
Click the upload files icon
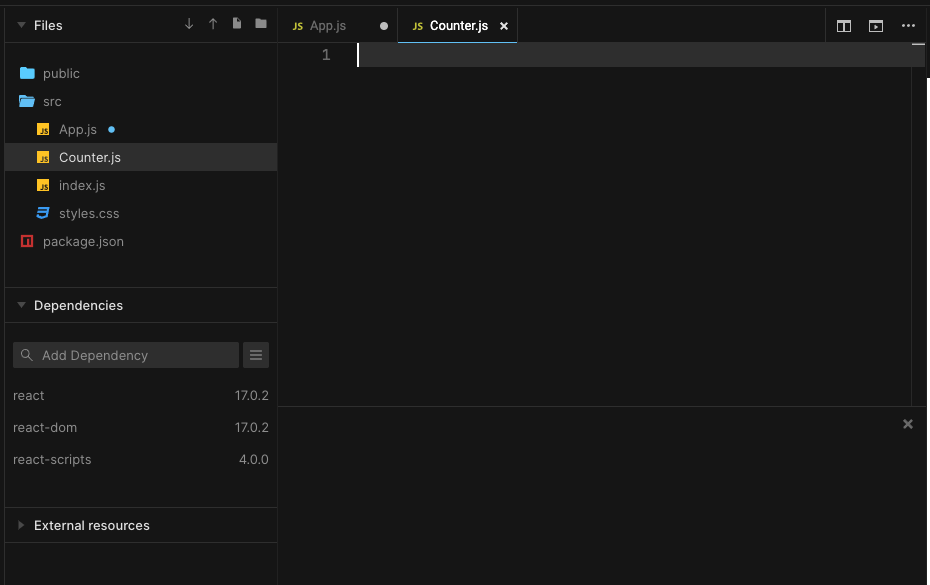(212, 23)
